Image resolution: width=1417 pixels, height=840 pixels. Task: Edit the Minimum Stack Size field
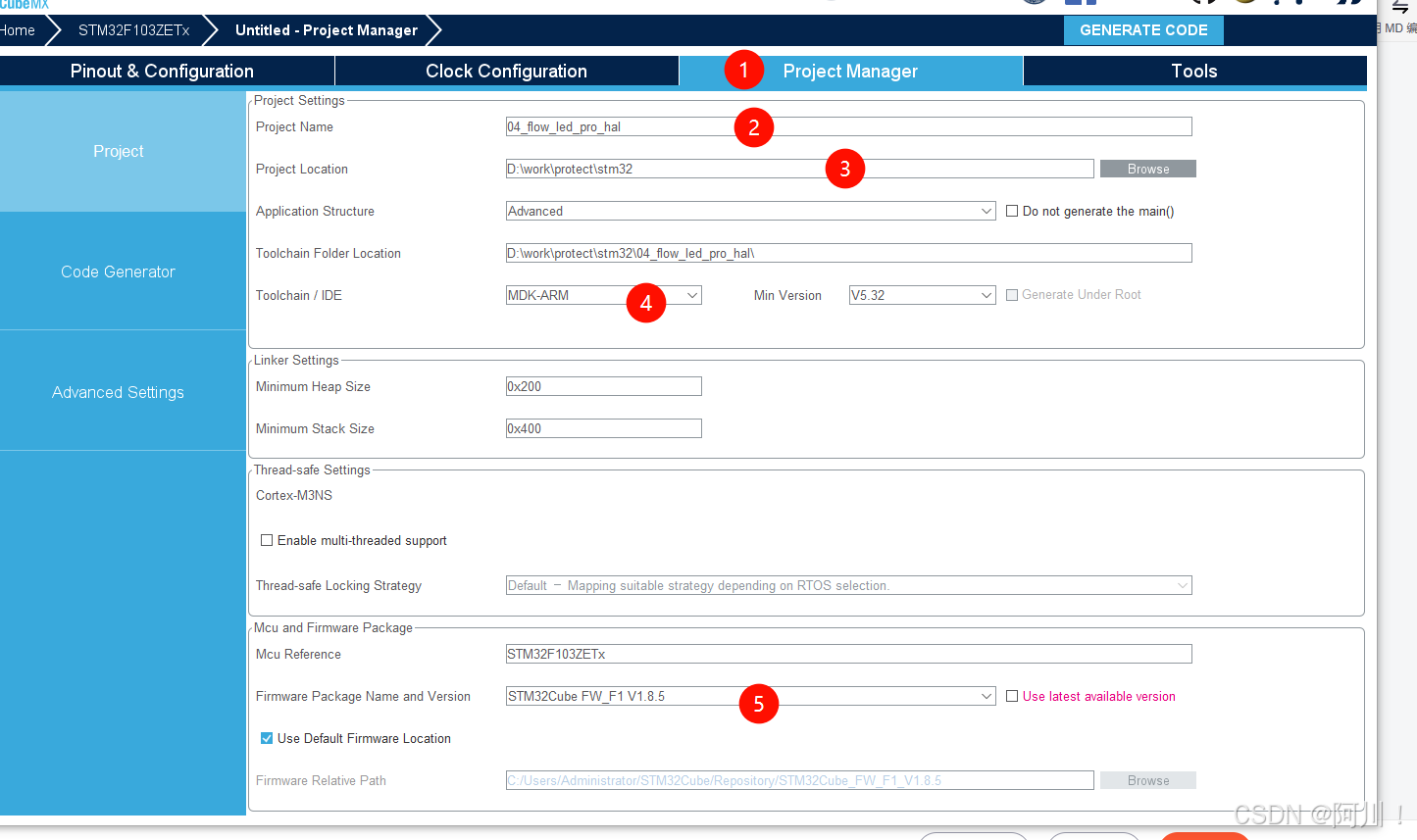[x=603, y=428]
